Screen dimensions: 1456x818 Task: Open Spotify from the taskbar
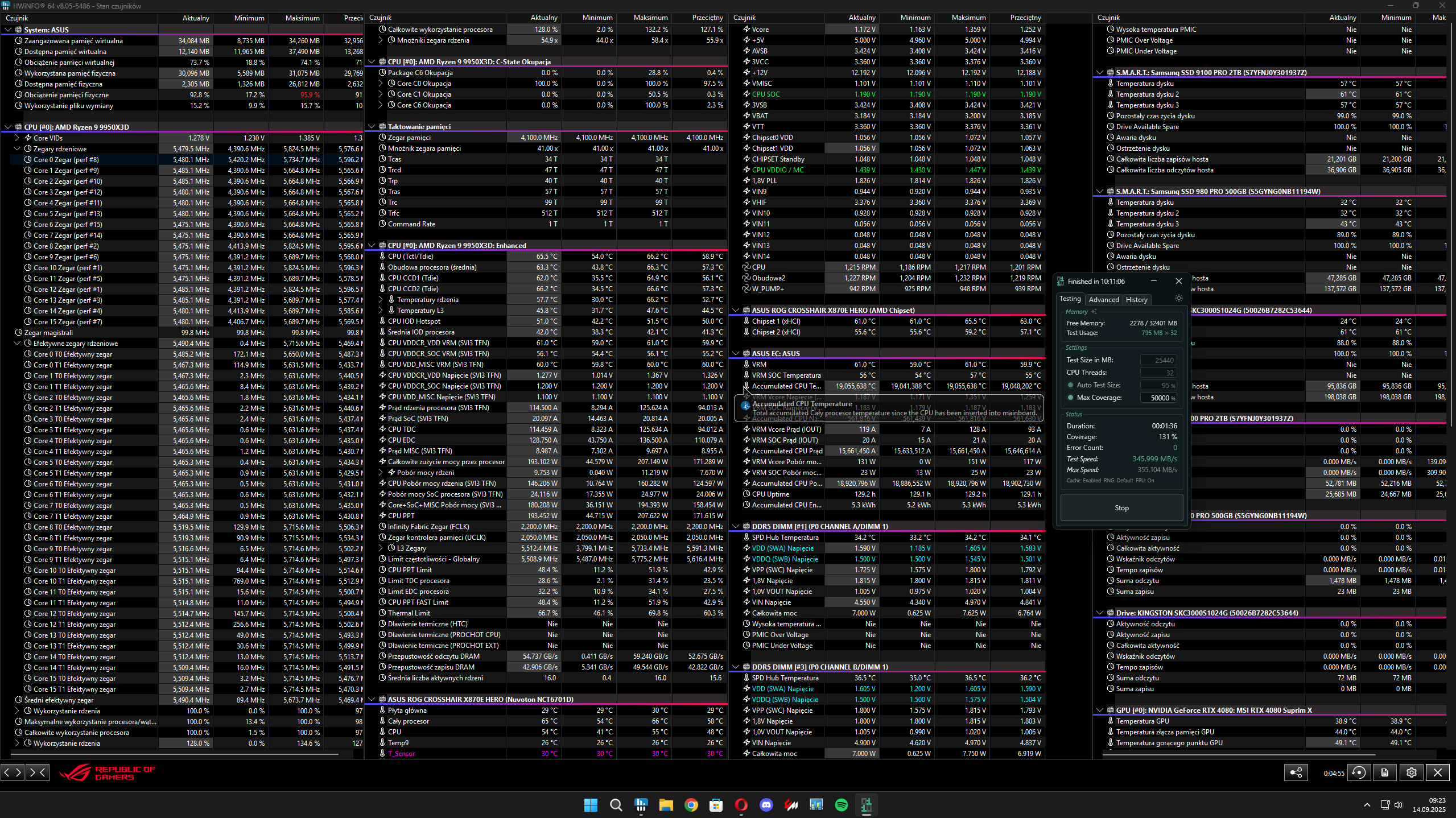pos(841,805)
